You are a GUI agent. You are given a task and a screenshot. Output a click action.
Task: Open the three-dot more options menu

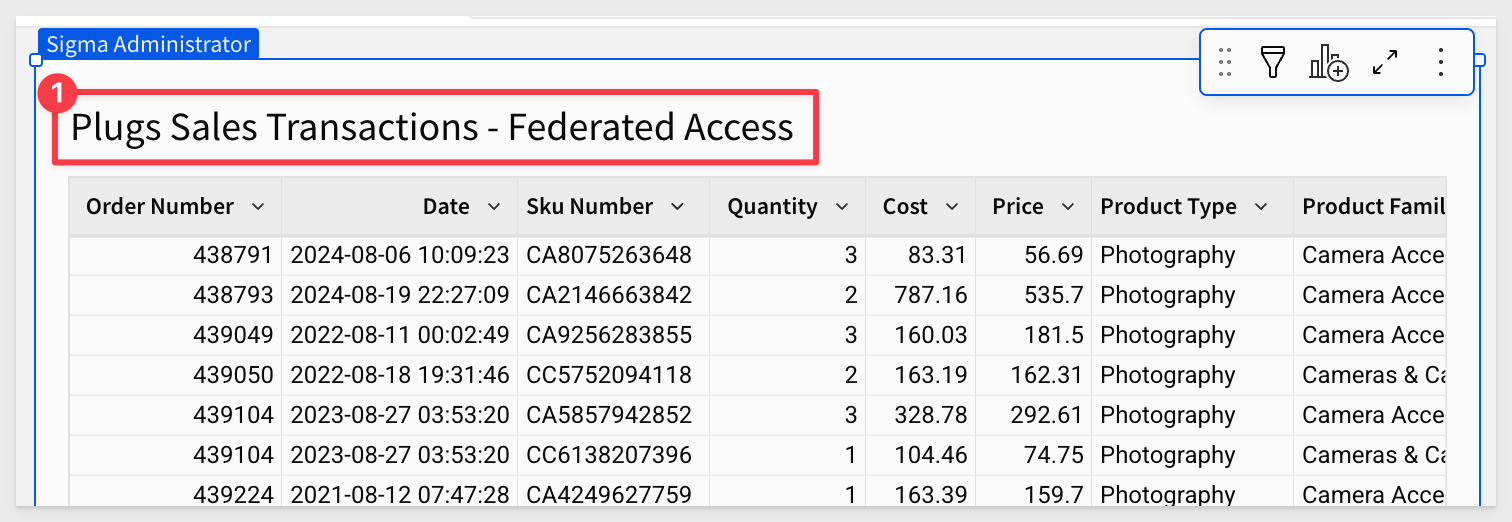[1441, 62]
